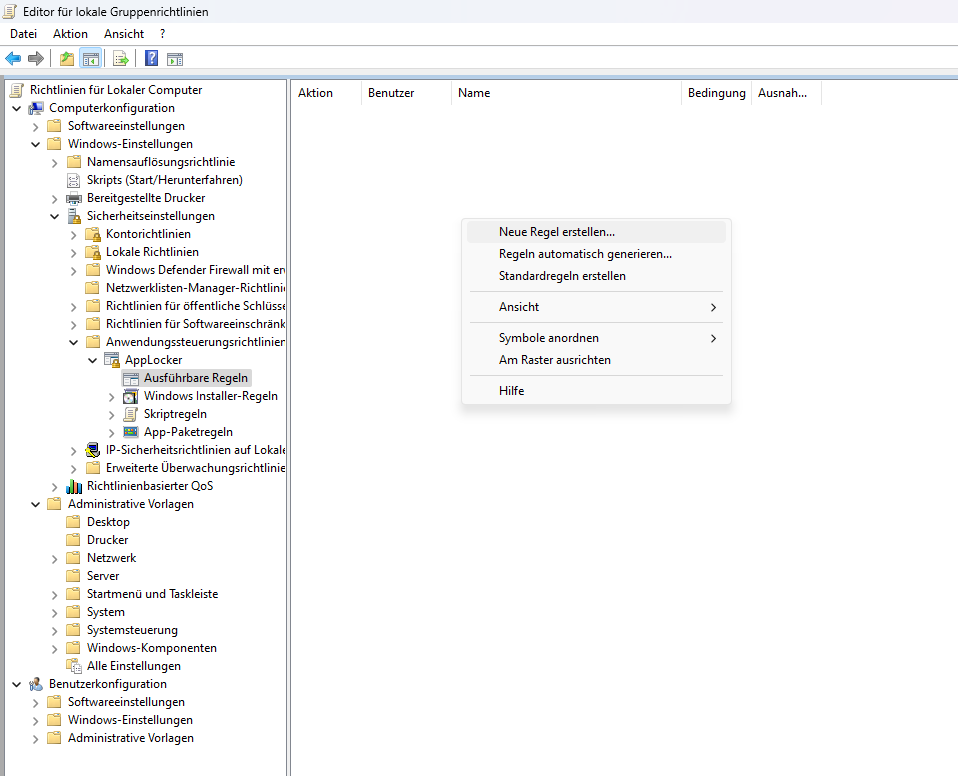Click the Richtlinienbasierter QoS chart icon
The width and height of the screenshot is (958, 776).
tap(74, 486)
